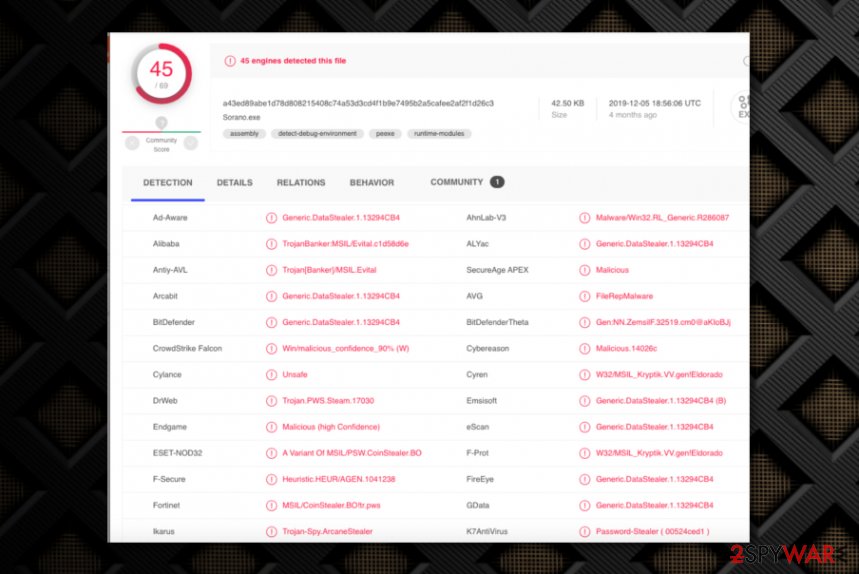Viewport: 859px width, 574px height.
Task: Click the F-Secure Heuristic.HEUR/AGEN result
Action: [339, 479]
